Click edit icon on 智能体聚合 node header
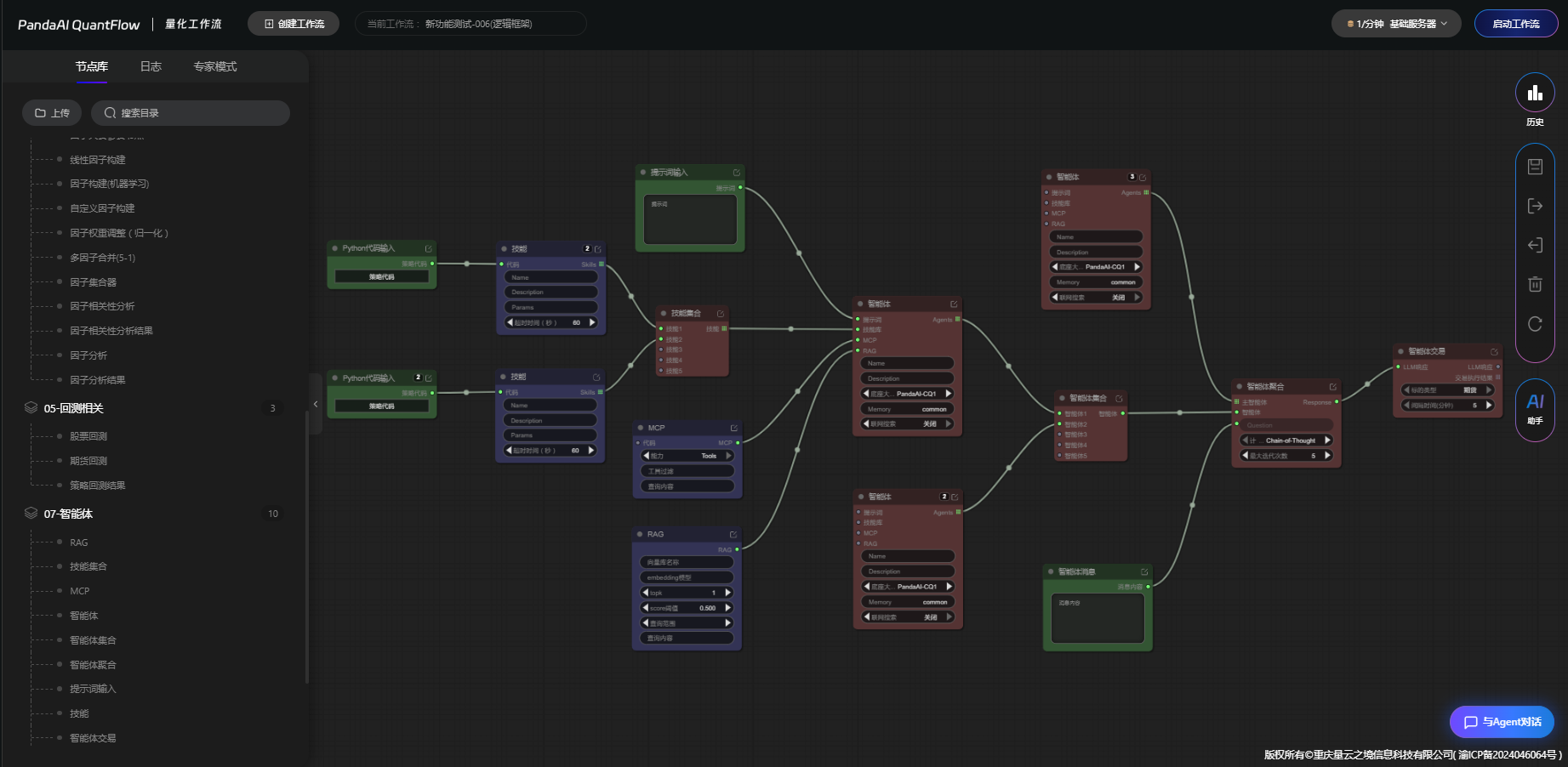The image size is (1568, 767). point(1332,387)
